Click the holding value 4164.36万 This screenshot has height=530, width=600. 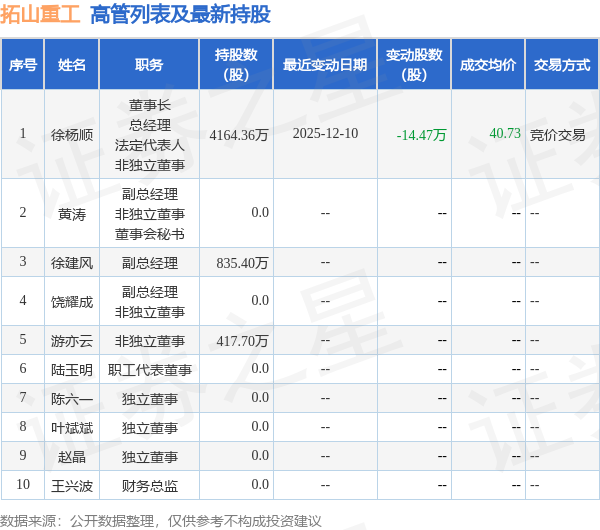tap(239, 135)
